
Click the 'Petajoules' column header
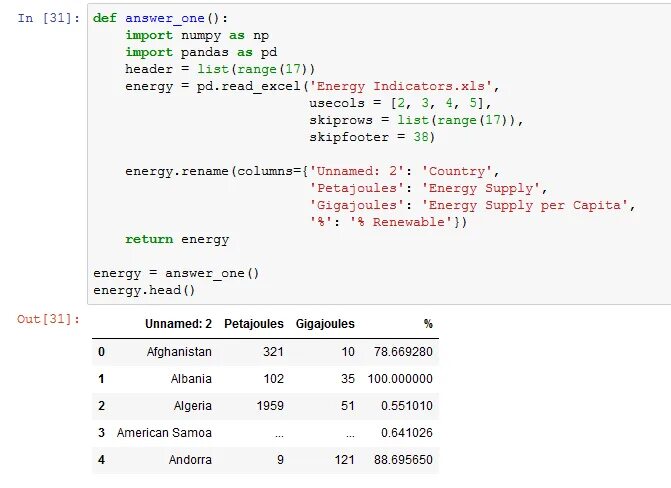click(x=254, y=324)
